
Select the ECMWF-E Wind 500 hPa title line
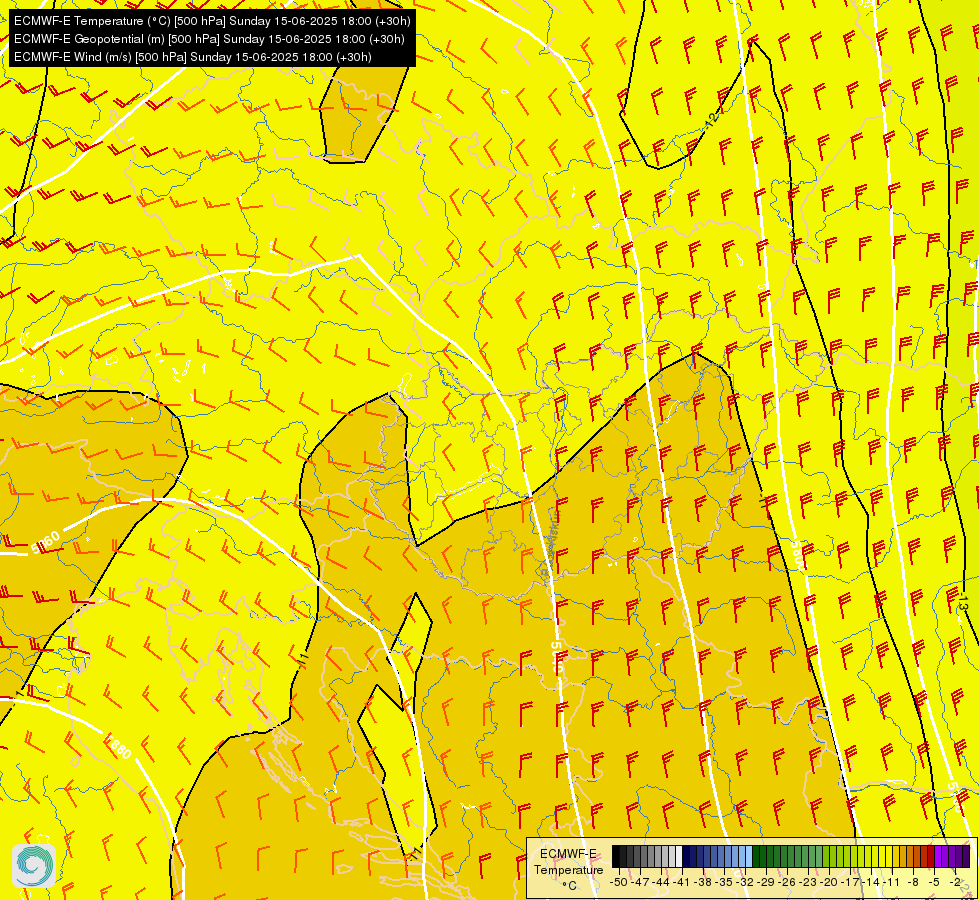193,57
